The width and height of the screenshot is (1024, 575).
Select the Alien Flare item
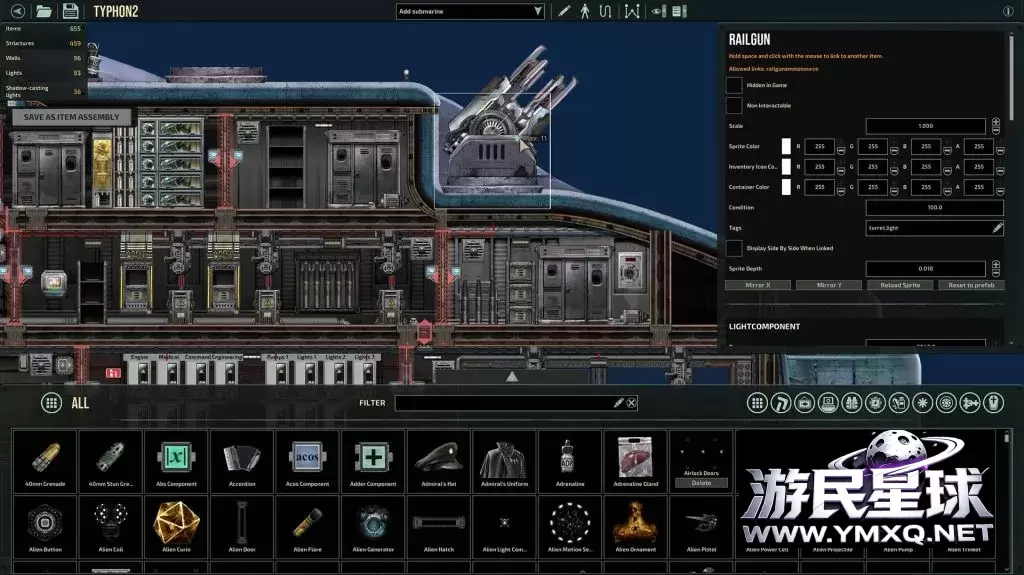[x=308, y=526]
